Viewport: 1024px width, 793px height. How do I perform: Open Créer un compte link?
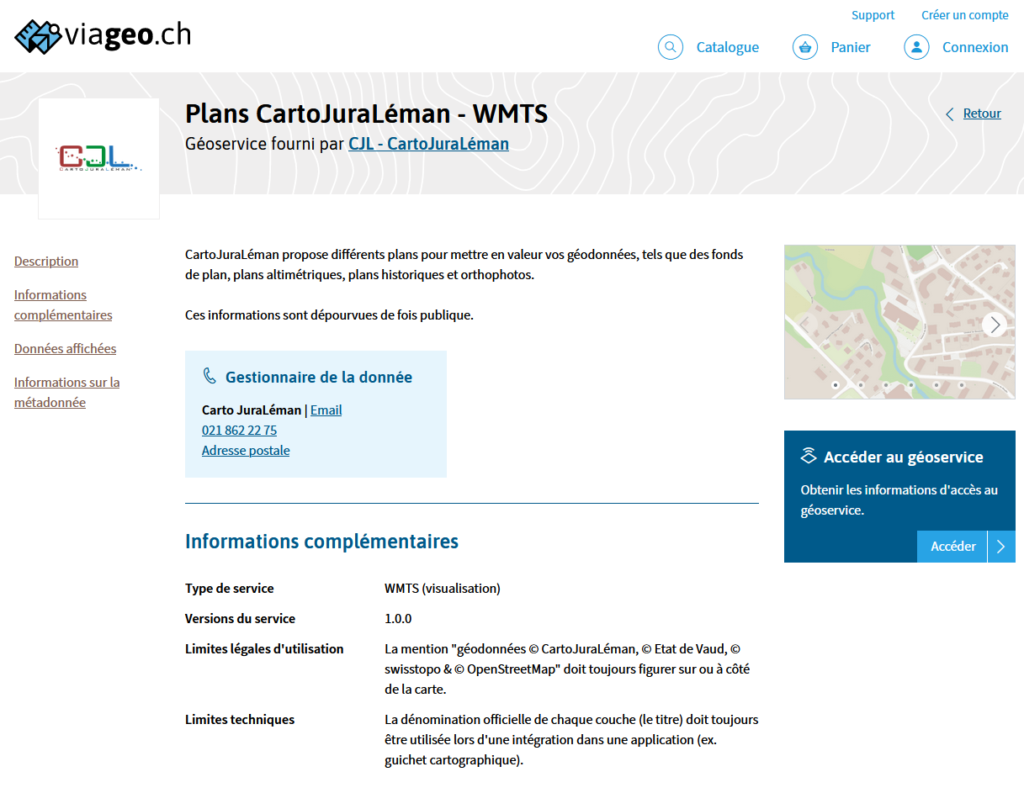coord(965,15)
